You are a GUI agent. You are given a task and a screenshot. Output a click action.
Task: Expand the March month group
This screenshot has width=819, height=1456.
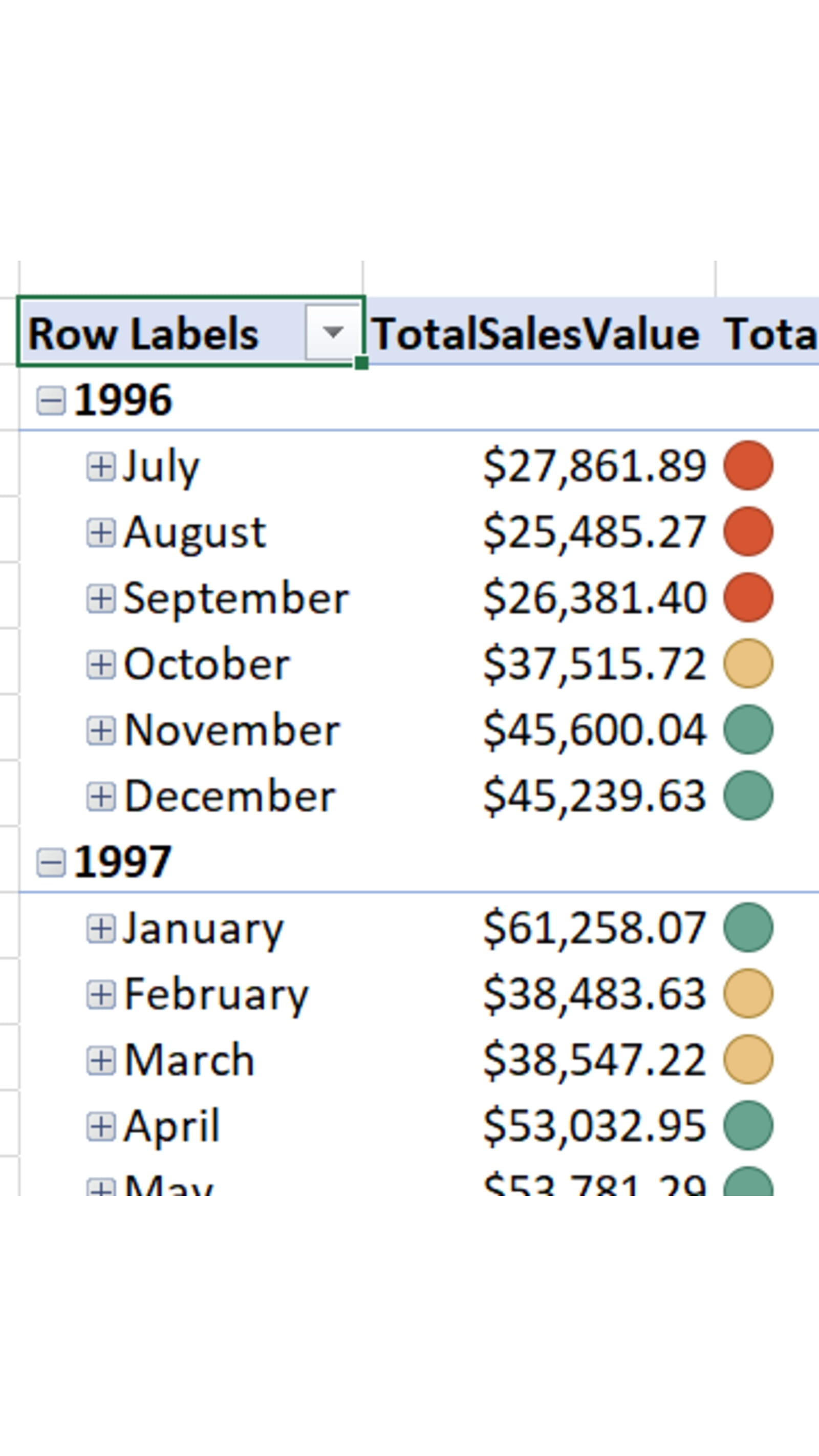click(x=101, y=1060)
